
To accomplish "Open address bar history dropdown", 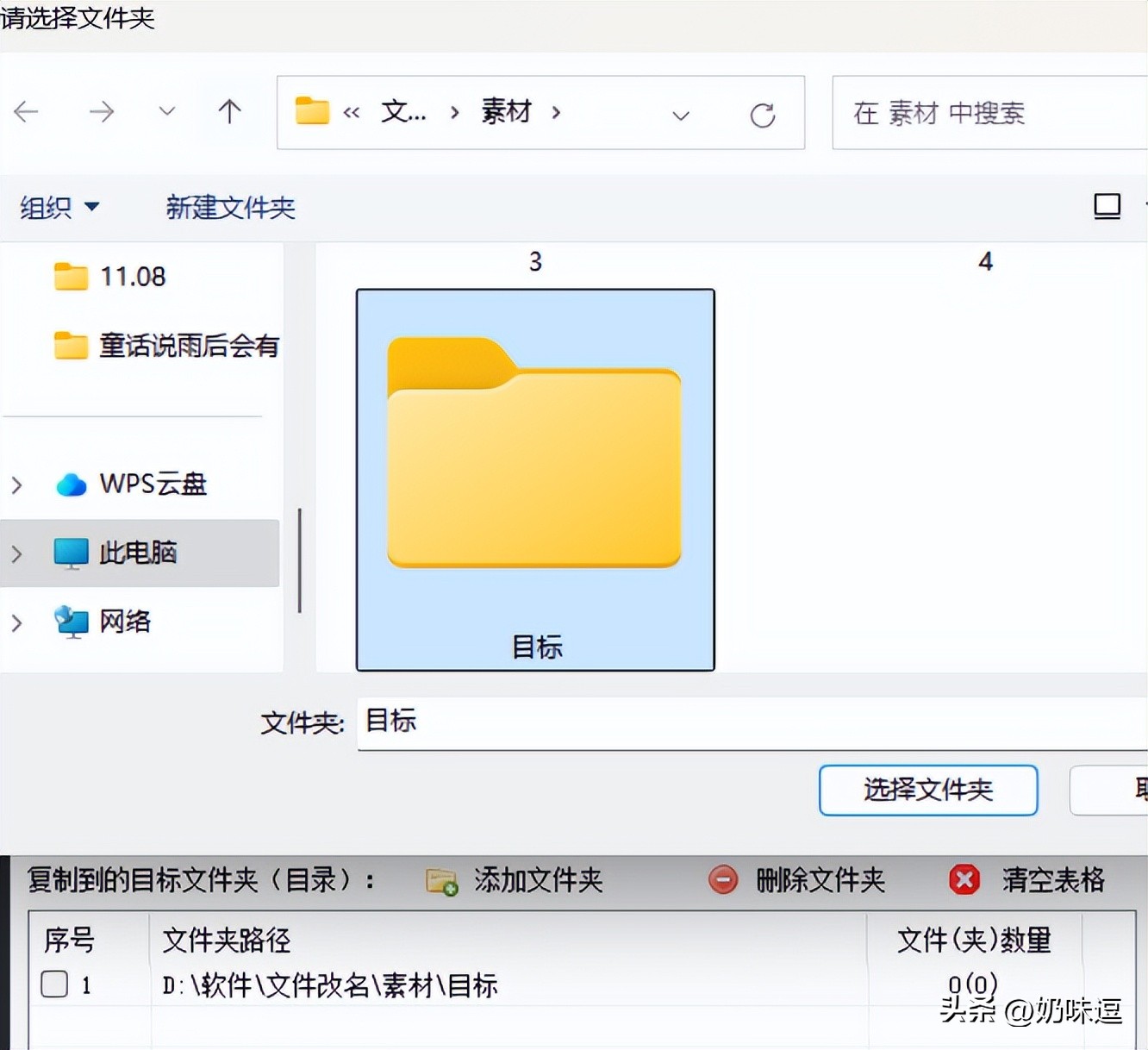I will [681, 115].
